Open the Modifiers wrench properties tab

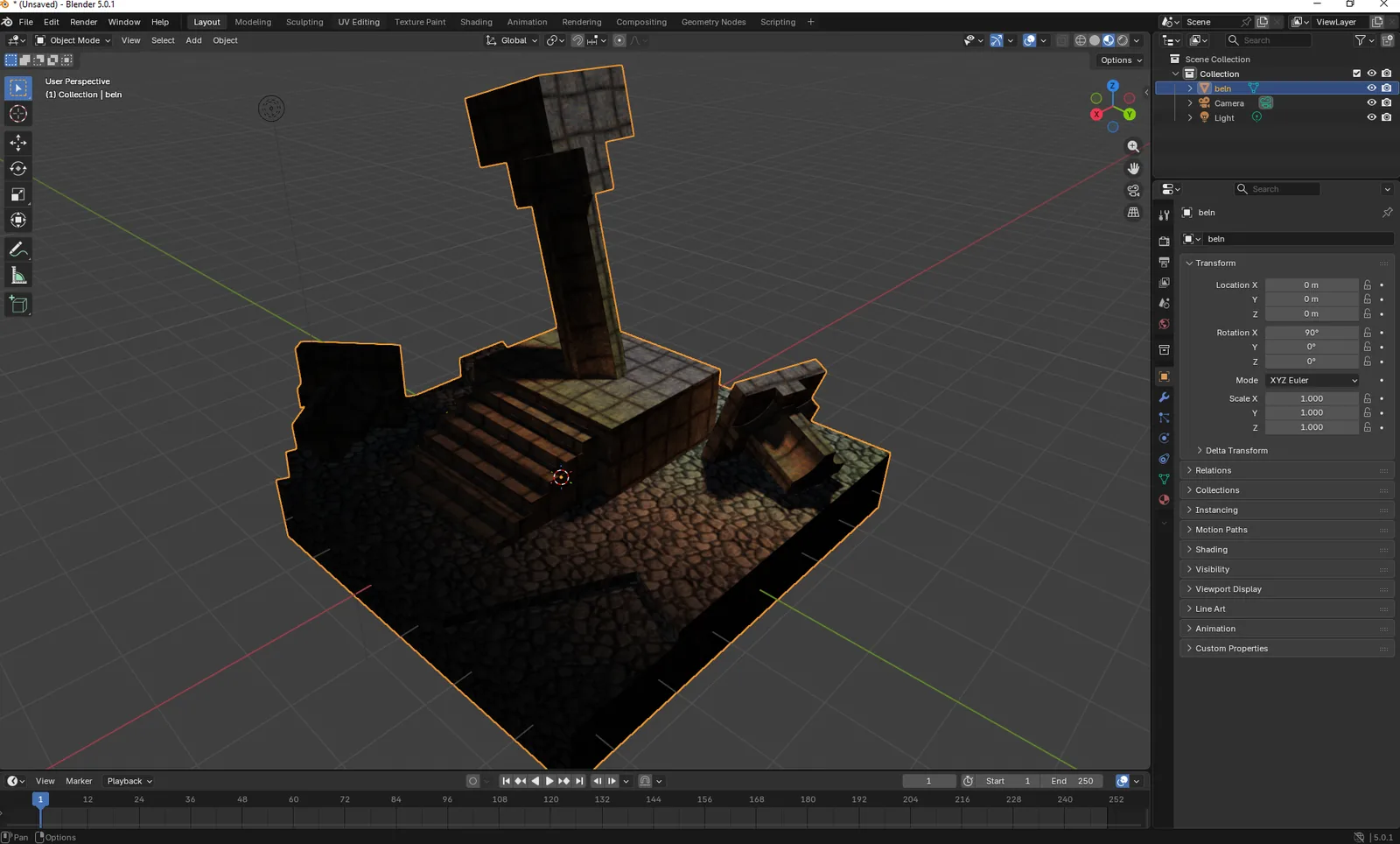coord(1164,397)
